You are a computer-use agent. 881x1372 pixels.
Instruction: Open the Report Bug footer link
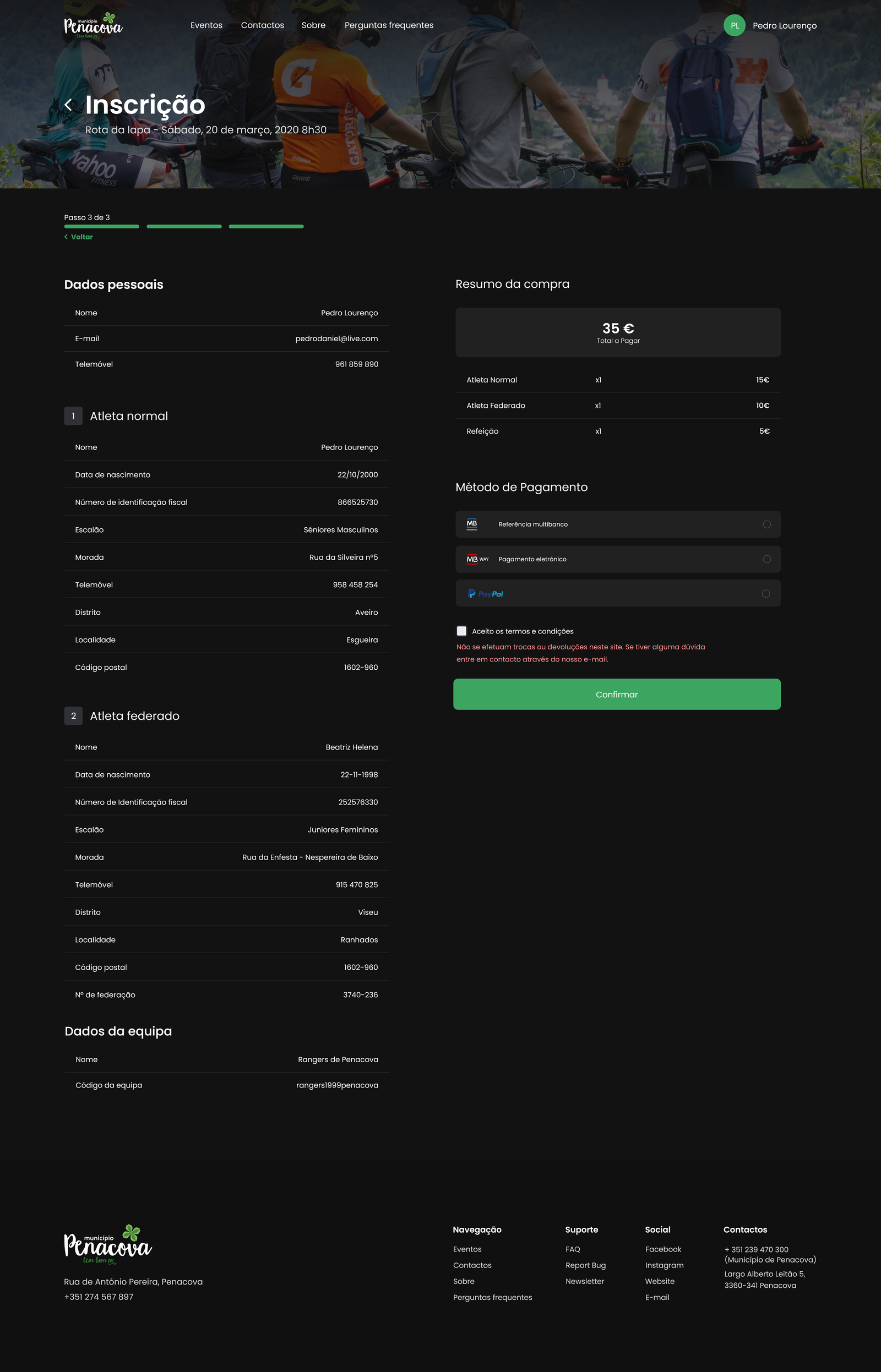(x=585, y=1265)
